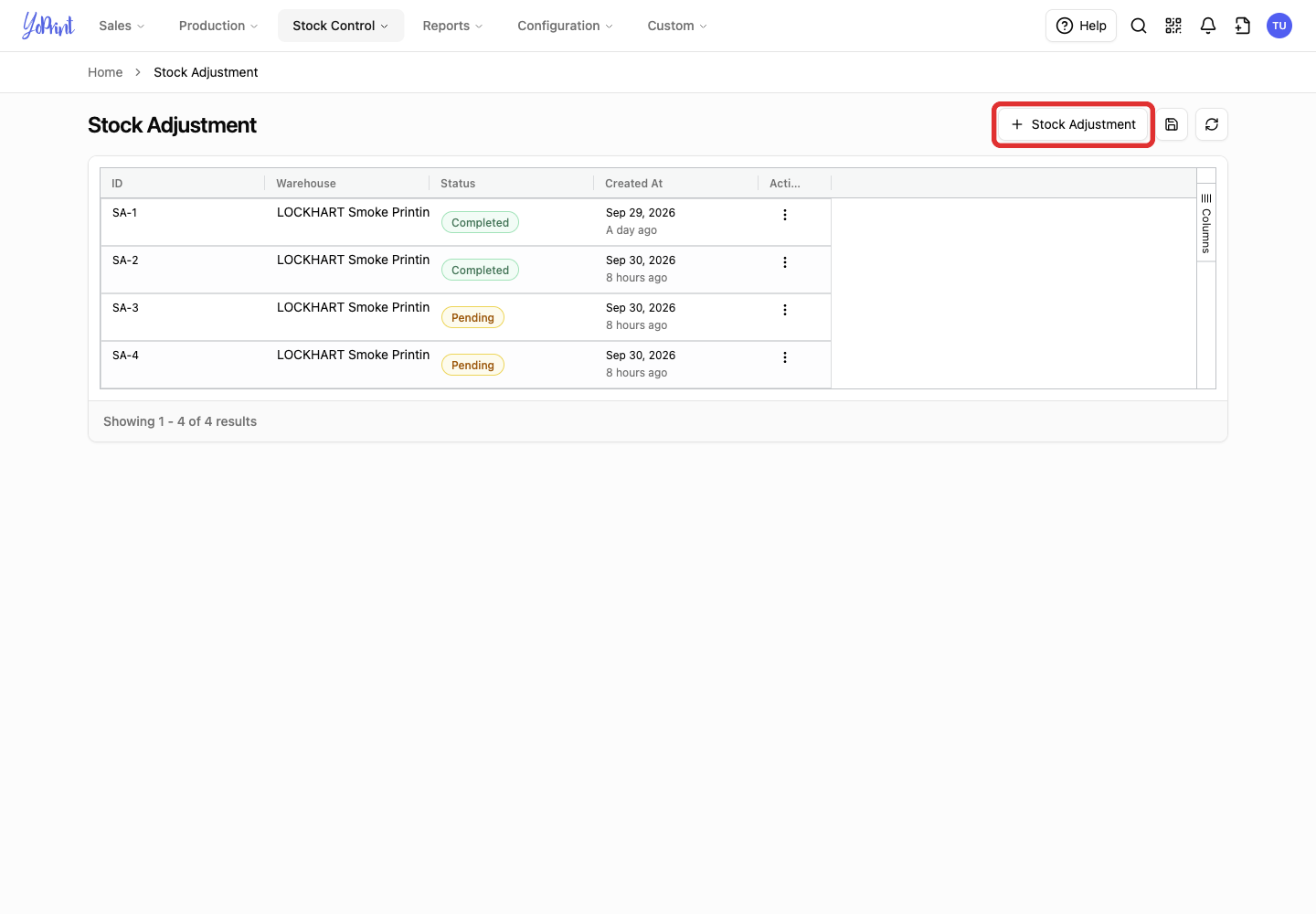Open the Configuration dropdown menu
1316x914 pixels.
[565, 26]
